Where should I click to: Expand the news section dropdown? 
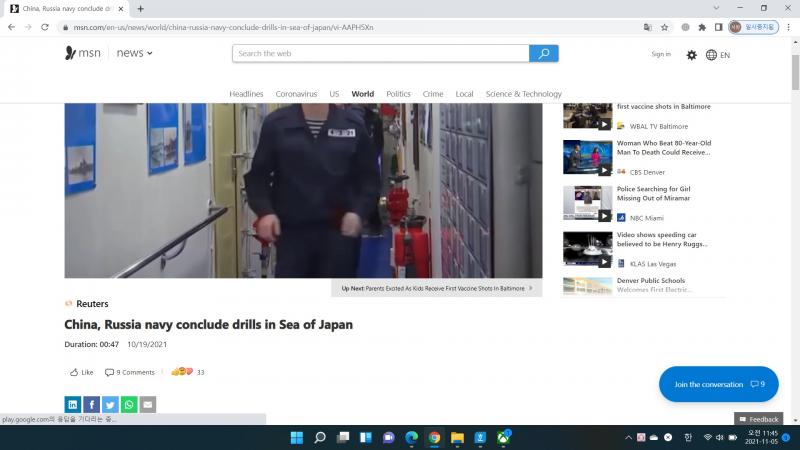135,53
